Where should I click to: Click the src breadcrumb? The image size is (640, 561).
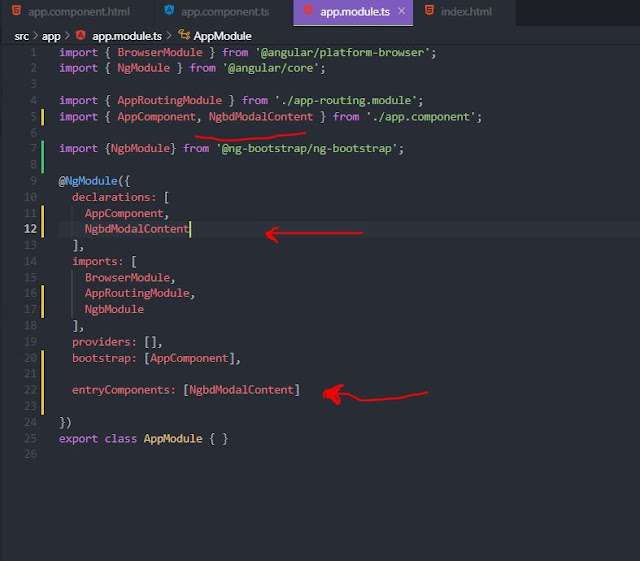(x=21, y=36)
